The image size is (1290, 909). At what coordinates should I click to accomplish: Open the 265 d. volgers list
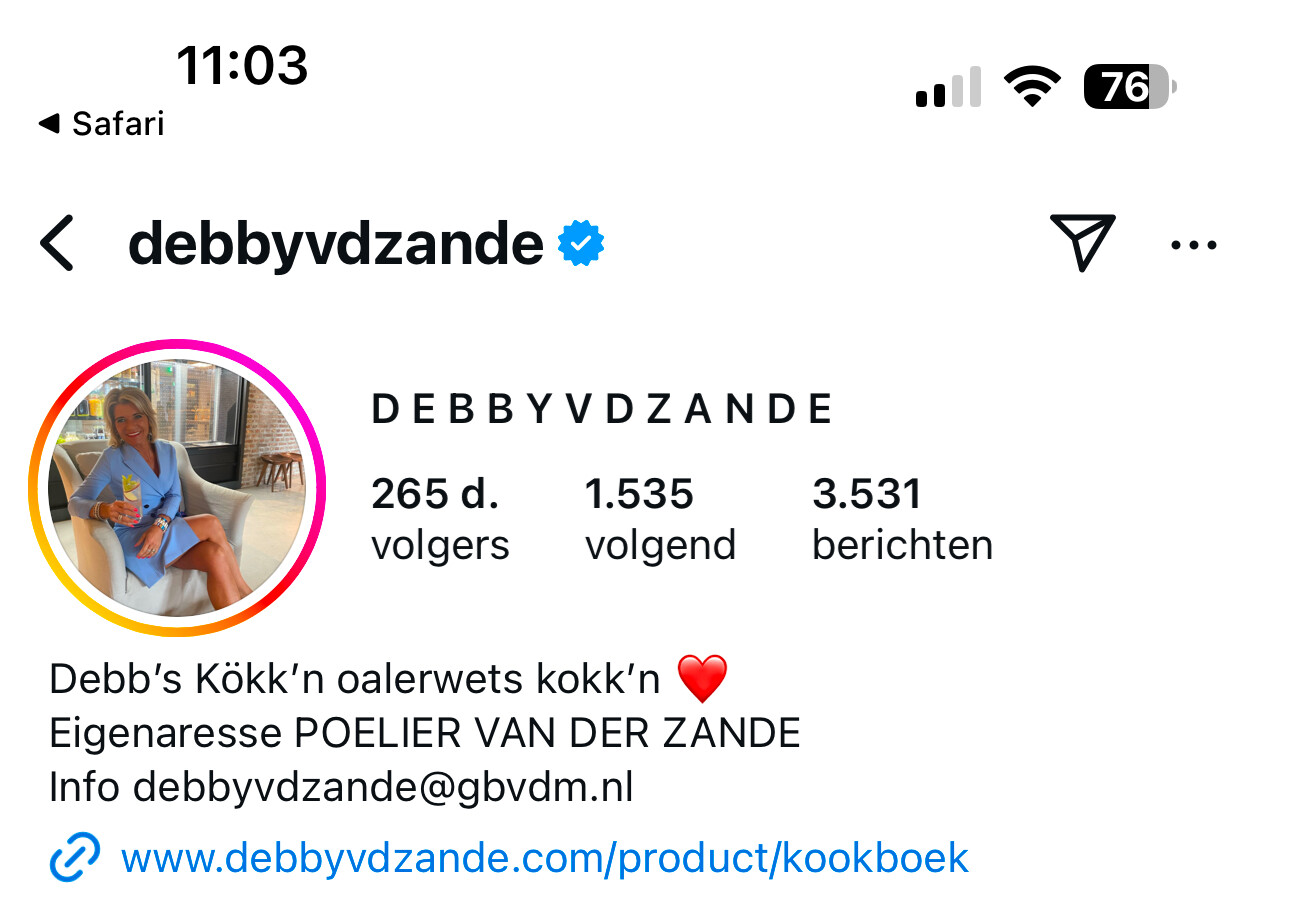(440, 519)
